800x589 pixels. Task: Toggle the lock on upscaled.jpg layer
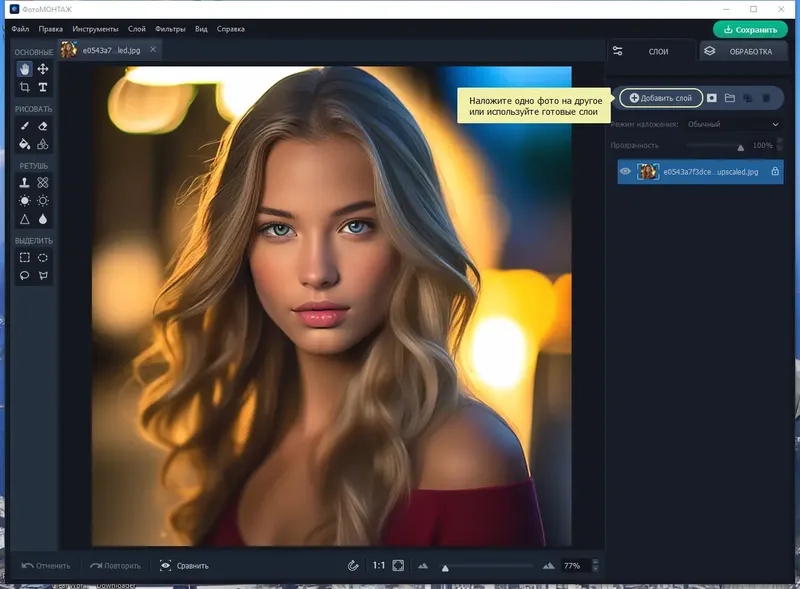[775, 172]
